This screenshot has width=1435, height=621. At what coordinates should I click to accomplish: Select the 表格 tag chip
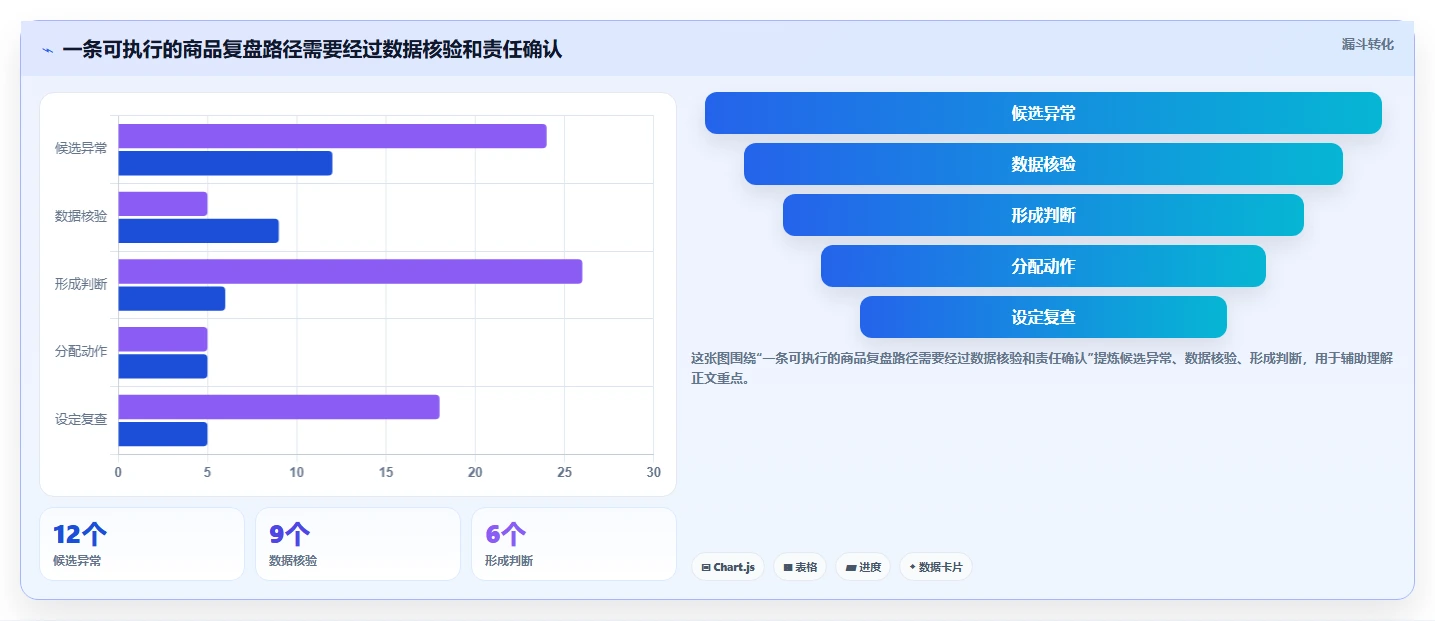click(x=800, y=567)
